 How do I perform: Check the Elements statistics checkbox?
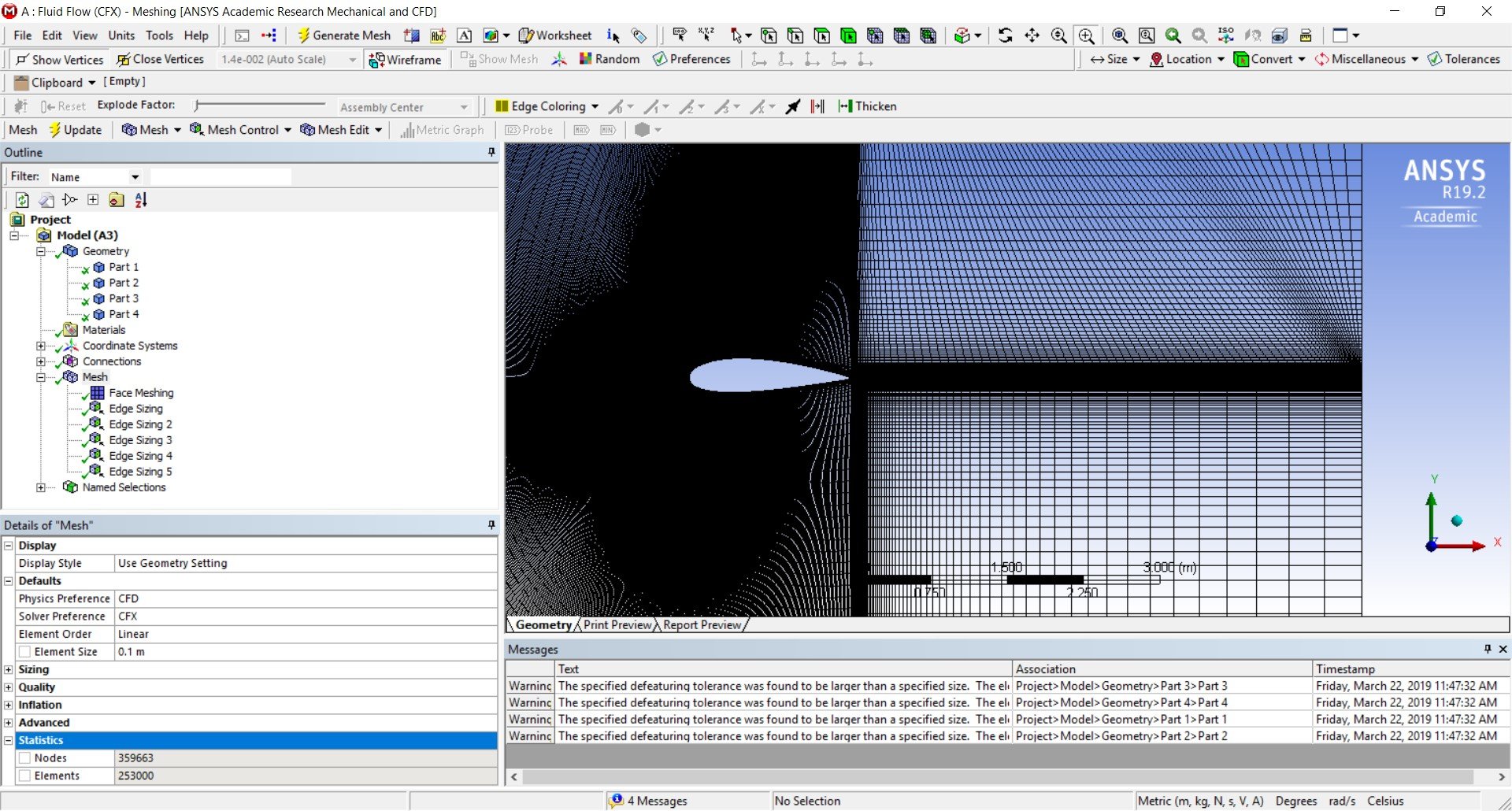[x=25, y=776]
